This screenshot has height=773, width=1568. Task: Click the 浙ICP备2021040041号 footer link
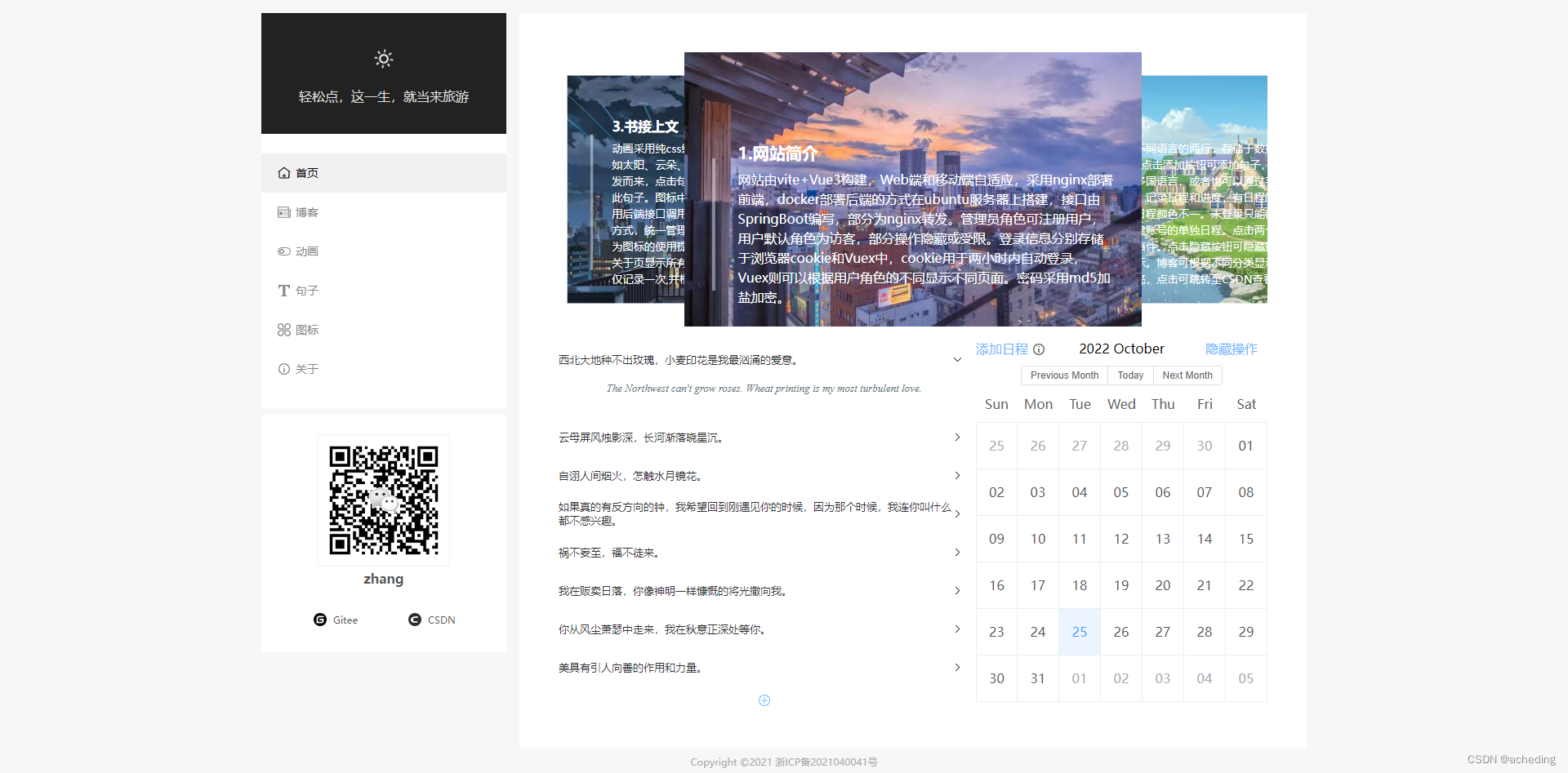click(x=826, y=762)
